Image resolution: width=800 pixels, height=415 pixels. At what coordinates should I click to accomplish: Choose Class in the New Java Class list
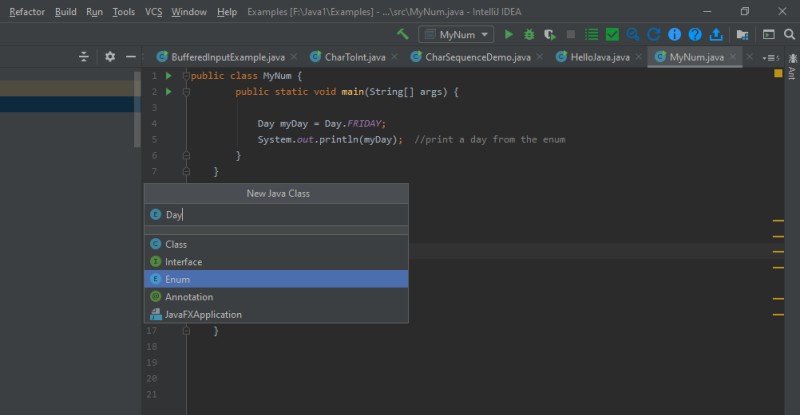276,245
